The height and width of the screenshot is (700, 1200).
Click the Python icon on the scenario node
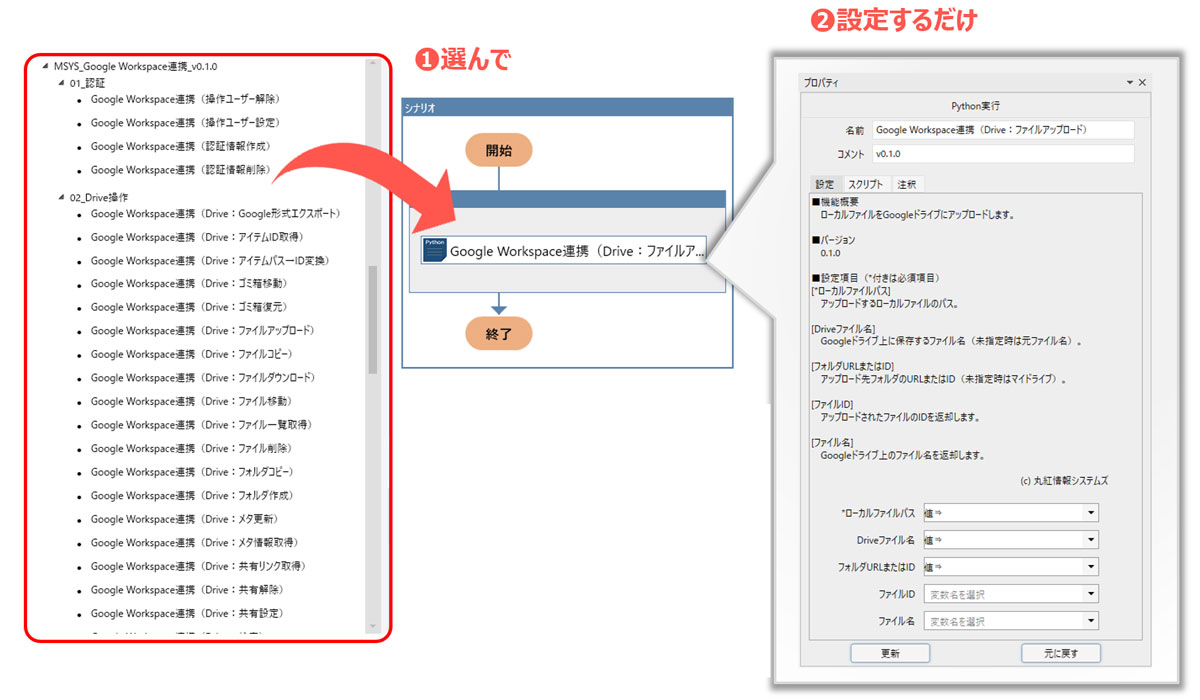point(435,250)
